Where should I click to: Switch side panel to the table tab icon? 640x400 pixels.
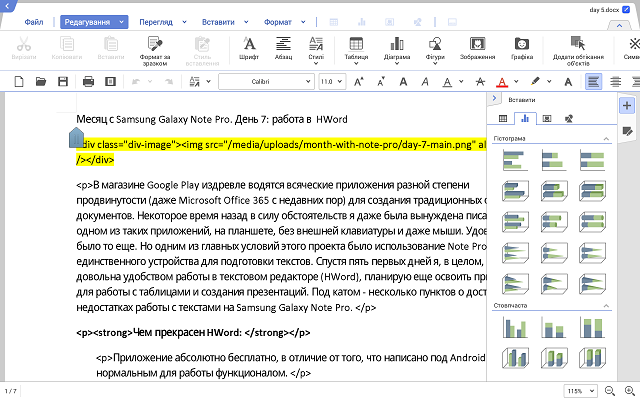(x=503, y=118)
